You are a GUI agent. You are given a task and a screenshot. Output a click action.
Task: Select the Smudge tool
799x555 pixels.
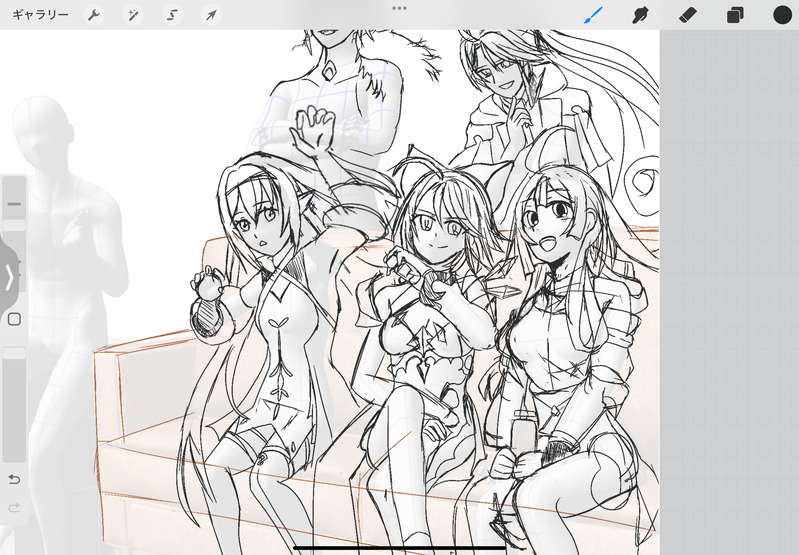click(x=641, y=15)
